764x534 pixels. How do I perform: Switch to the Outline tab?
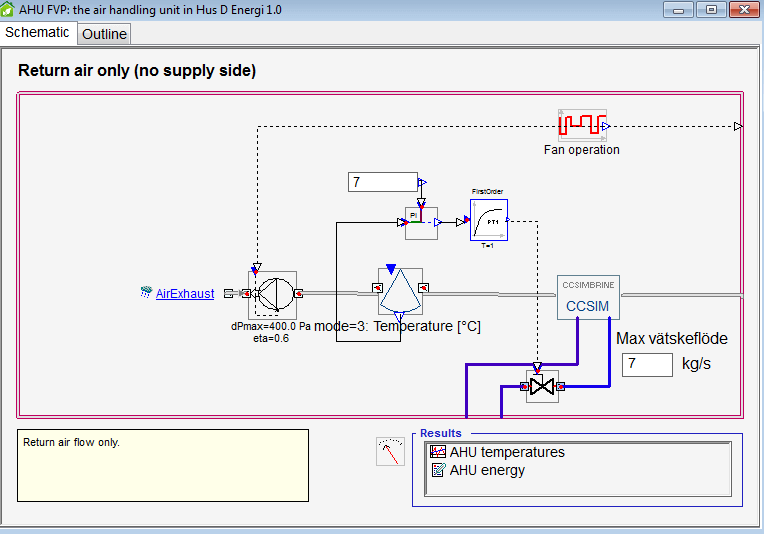point(104,34)
